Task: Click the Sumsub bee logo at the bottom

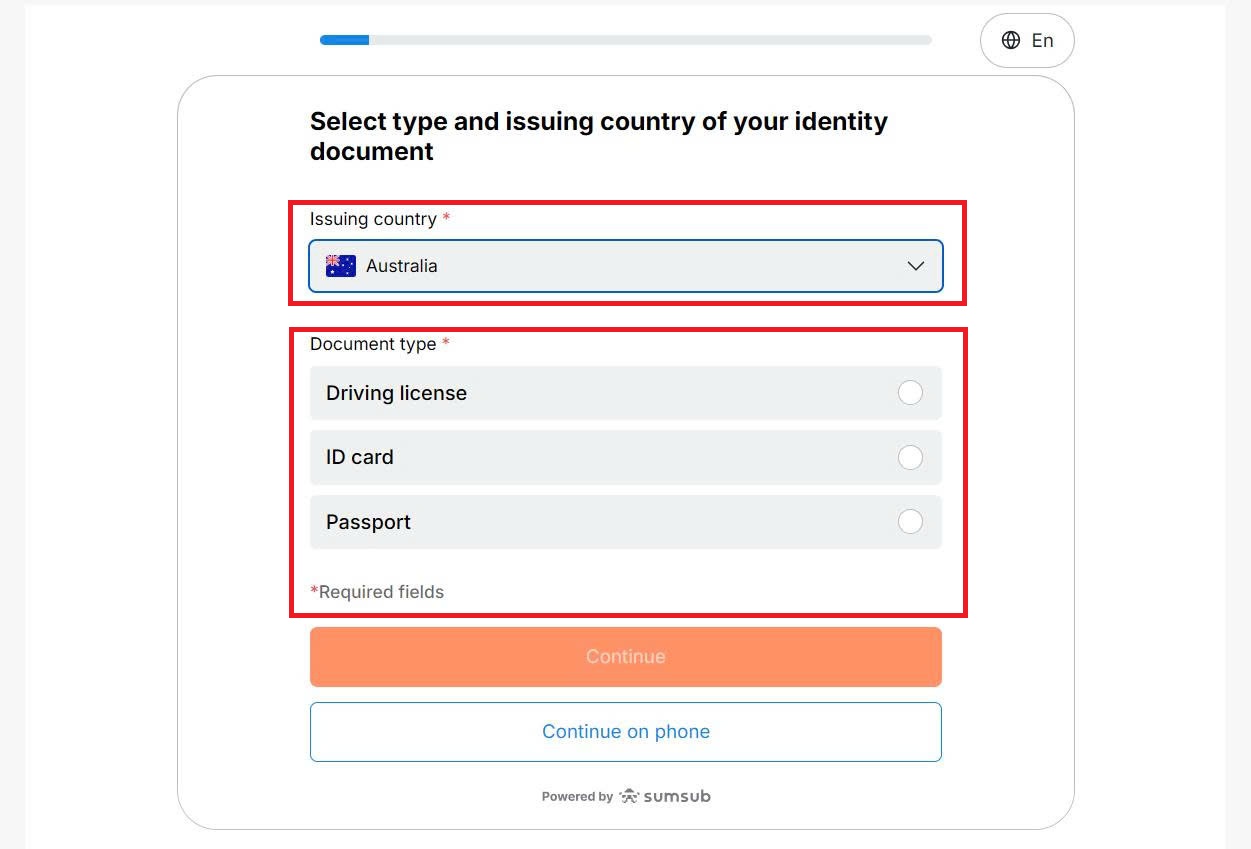Action: tap(629, 795)
